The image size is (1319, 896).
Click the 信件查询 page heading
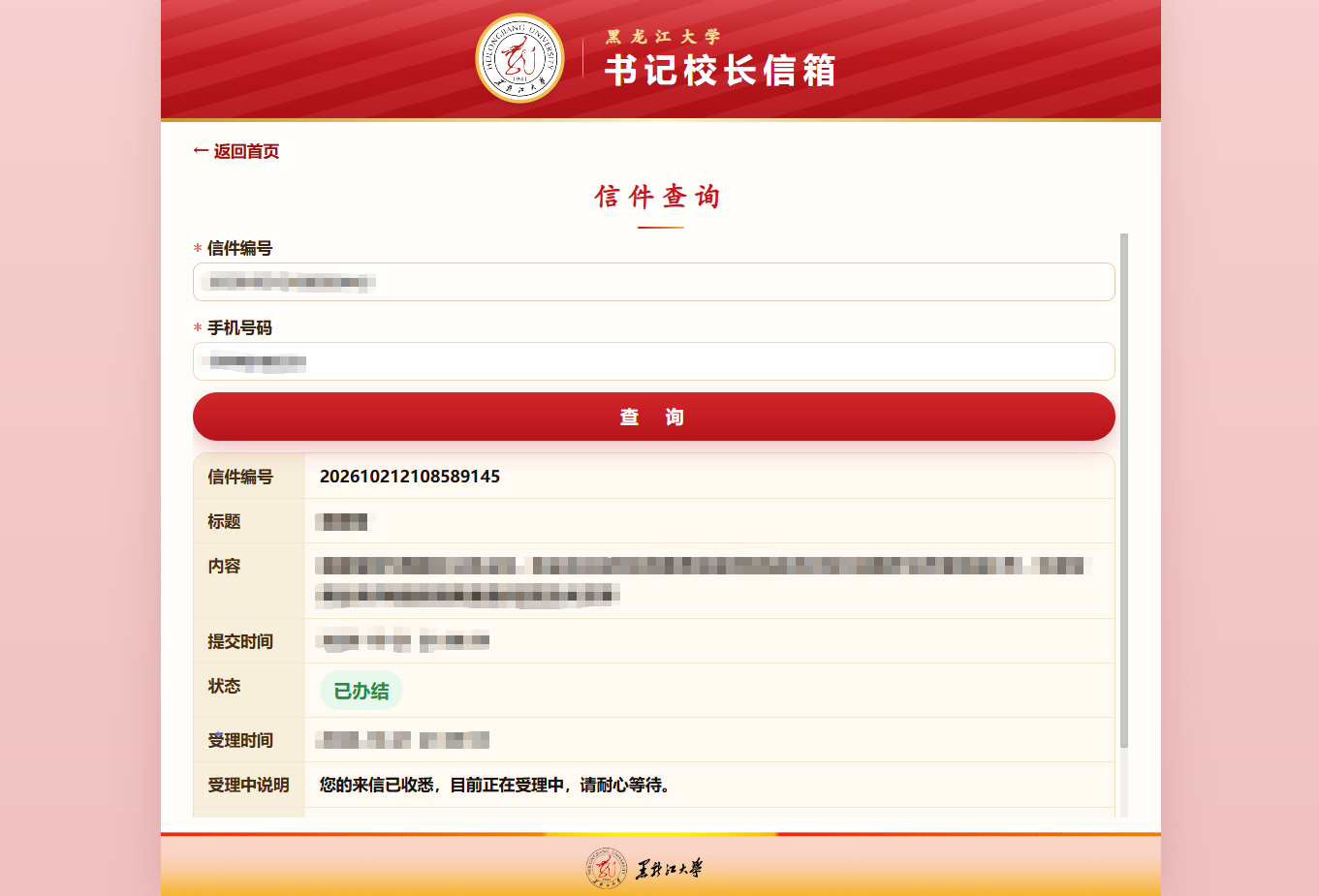pos(658,197)
